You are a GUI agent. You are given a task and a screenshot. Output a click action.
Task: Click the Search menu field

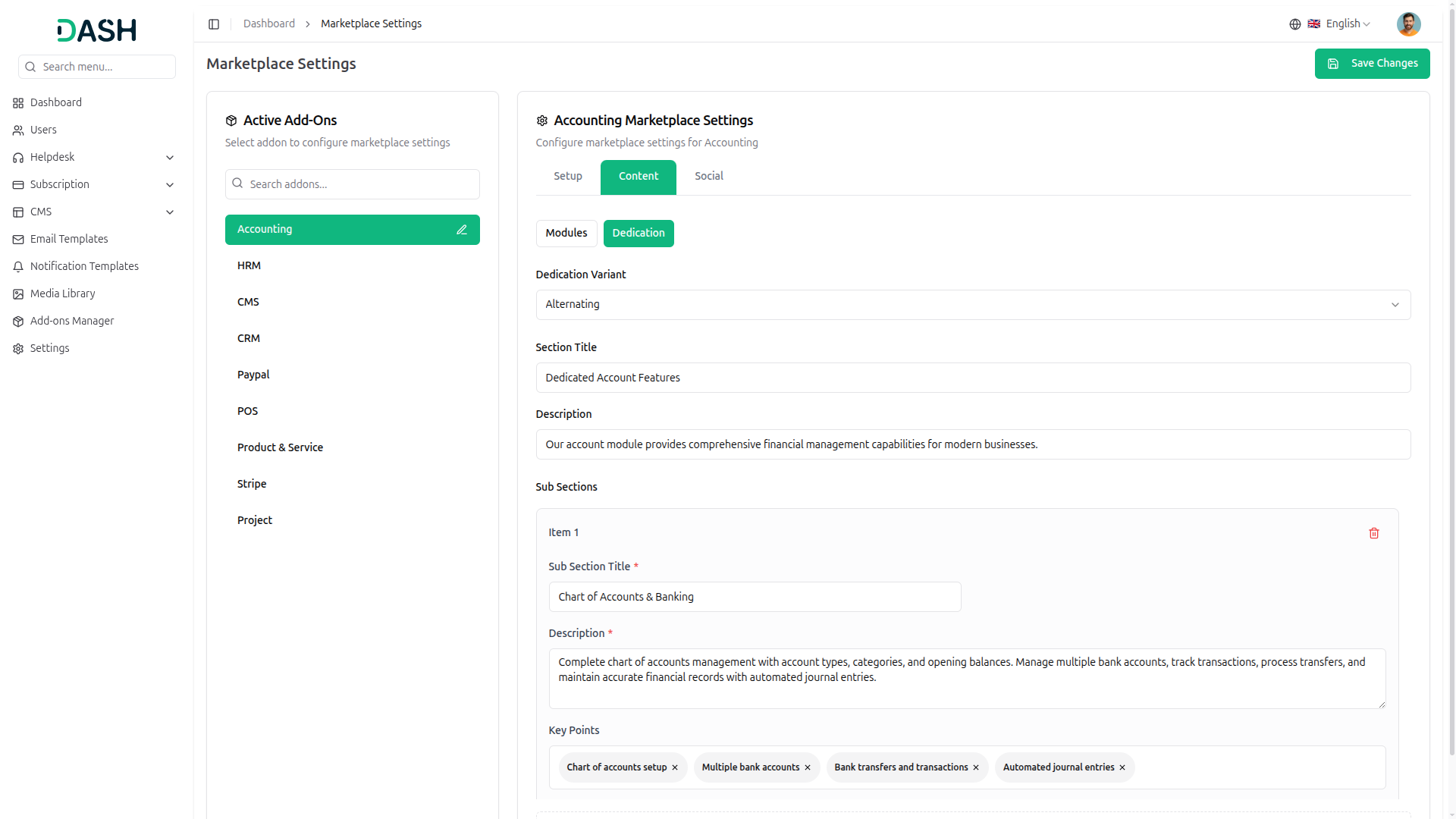pyautogui.click(x=97, y=67)
